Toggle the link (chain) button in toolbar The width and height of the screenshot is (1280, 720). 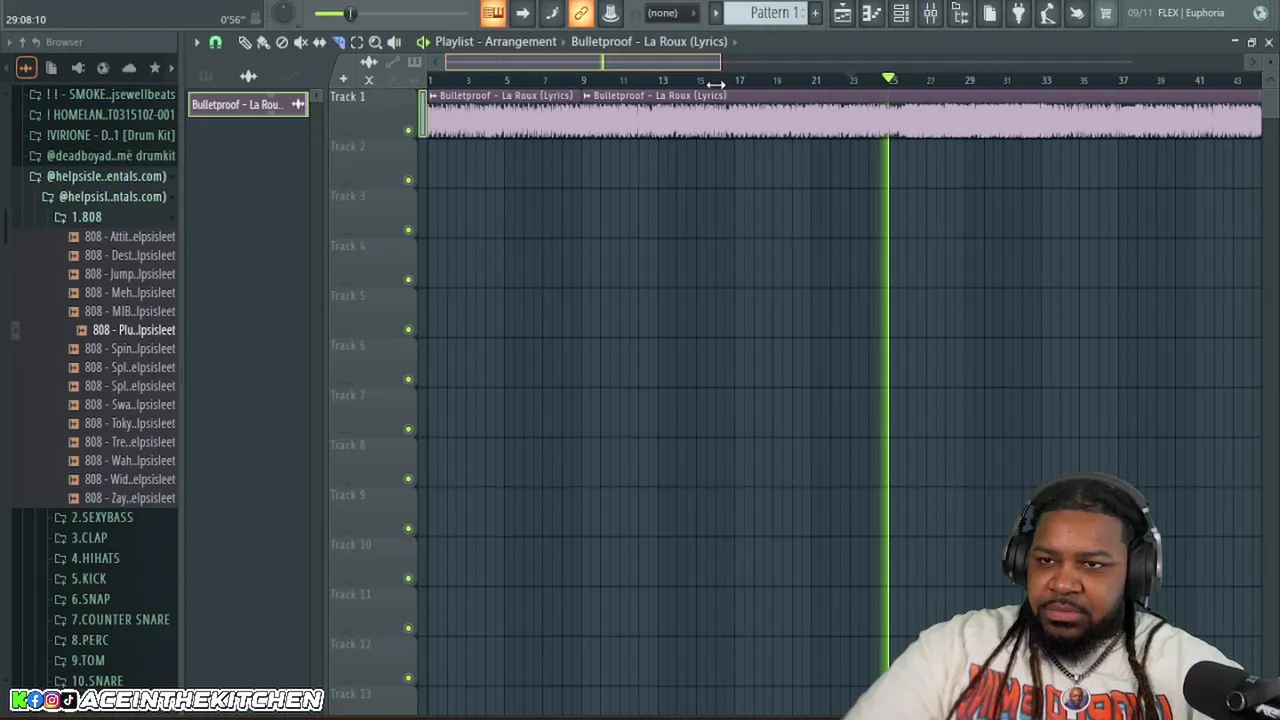pos(581,13)
